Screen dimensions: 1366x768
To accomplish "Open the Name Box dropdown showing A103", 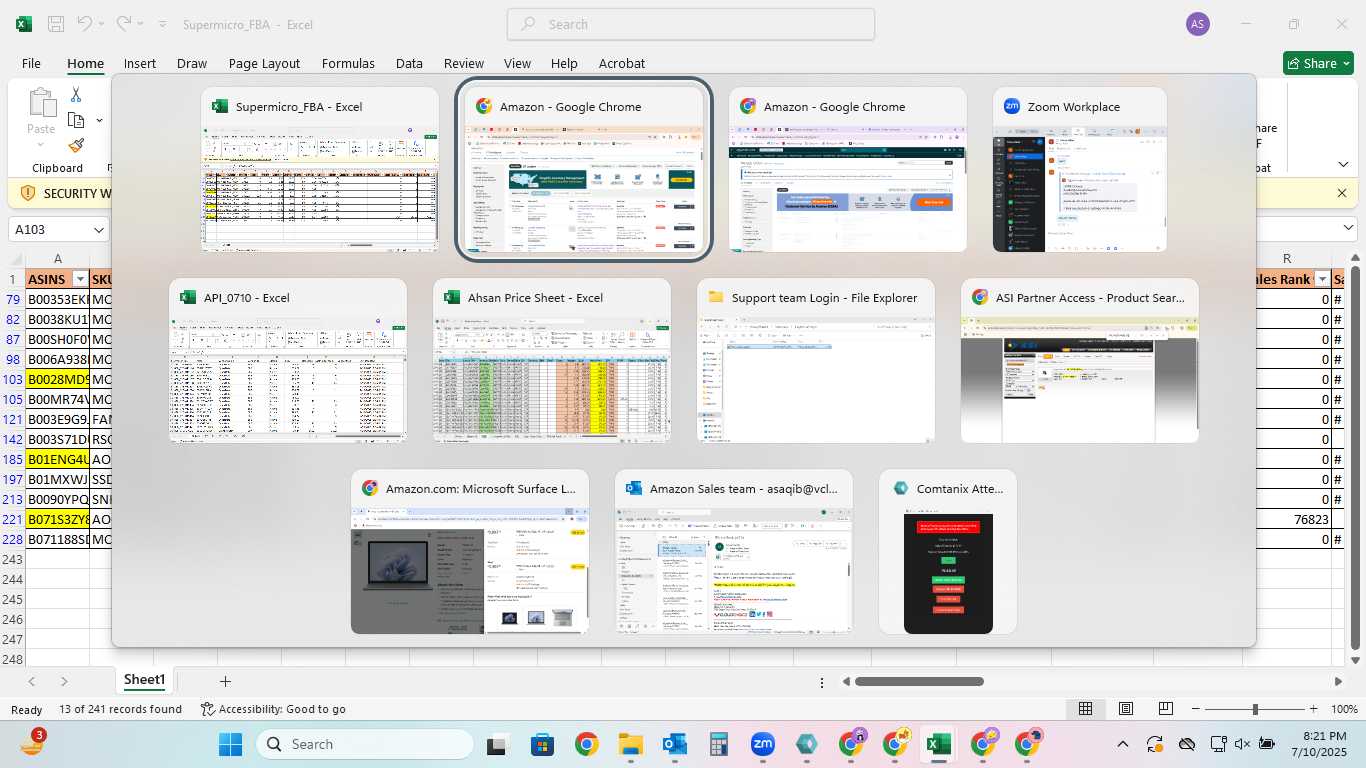I will 98,230.
